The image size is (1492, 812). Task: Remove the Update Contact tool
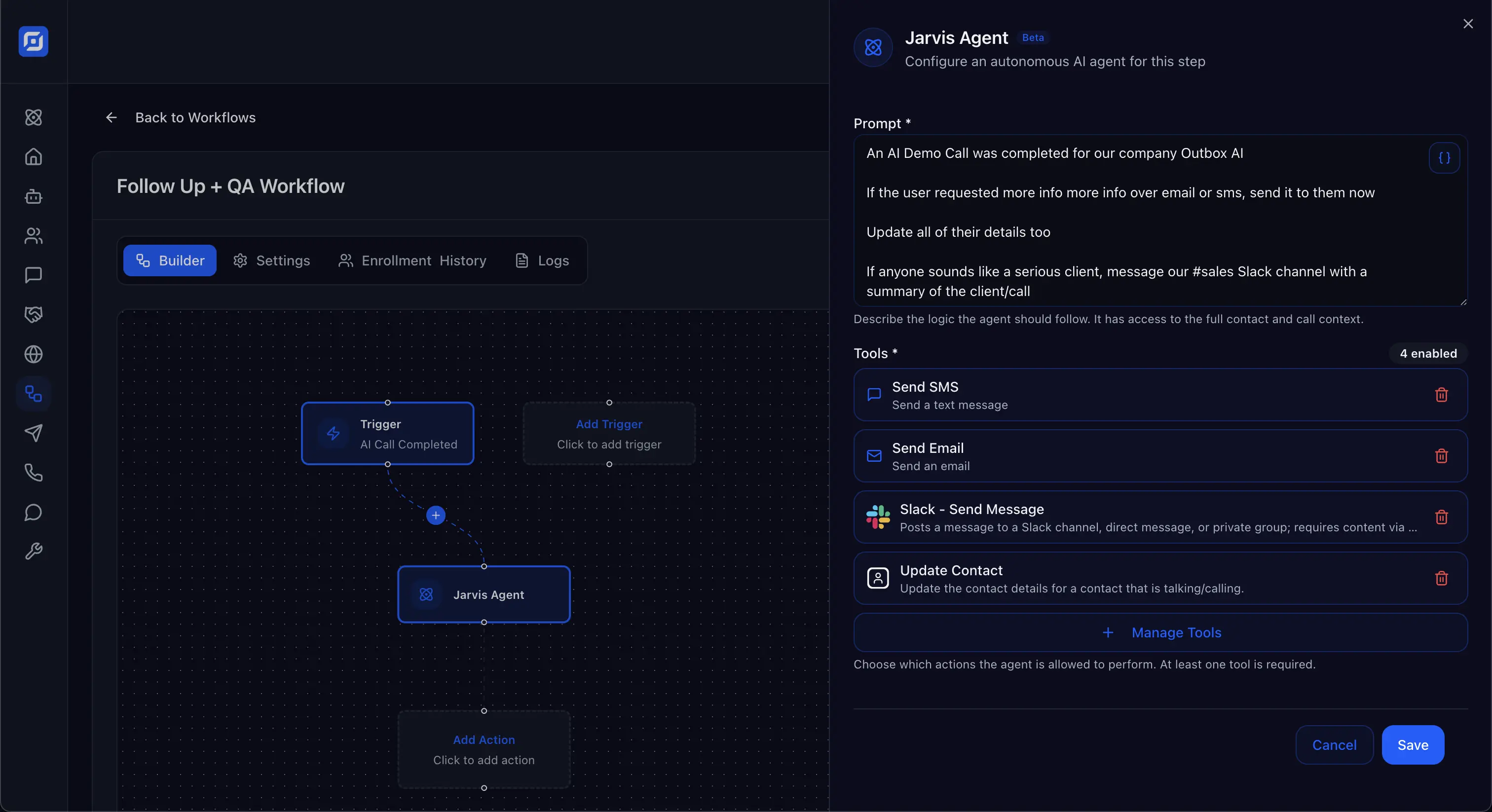point(1441,578)
